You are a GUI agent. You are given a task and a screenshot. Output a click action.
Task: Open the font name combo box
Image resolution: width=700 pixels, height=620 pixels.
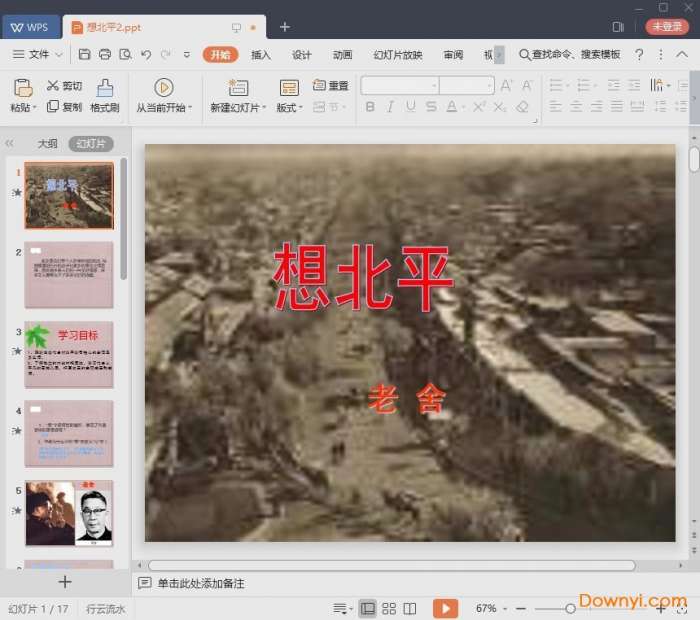[x=399, y=86]
